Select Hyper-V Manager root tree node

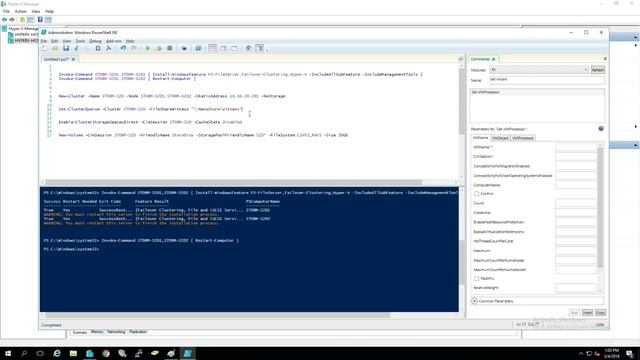pyautogui.click(x=20, y=29)
